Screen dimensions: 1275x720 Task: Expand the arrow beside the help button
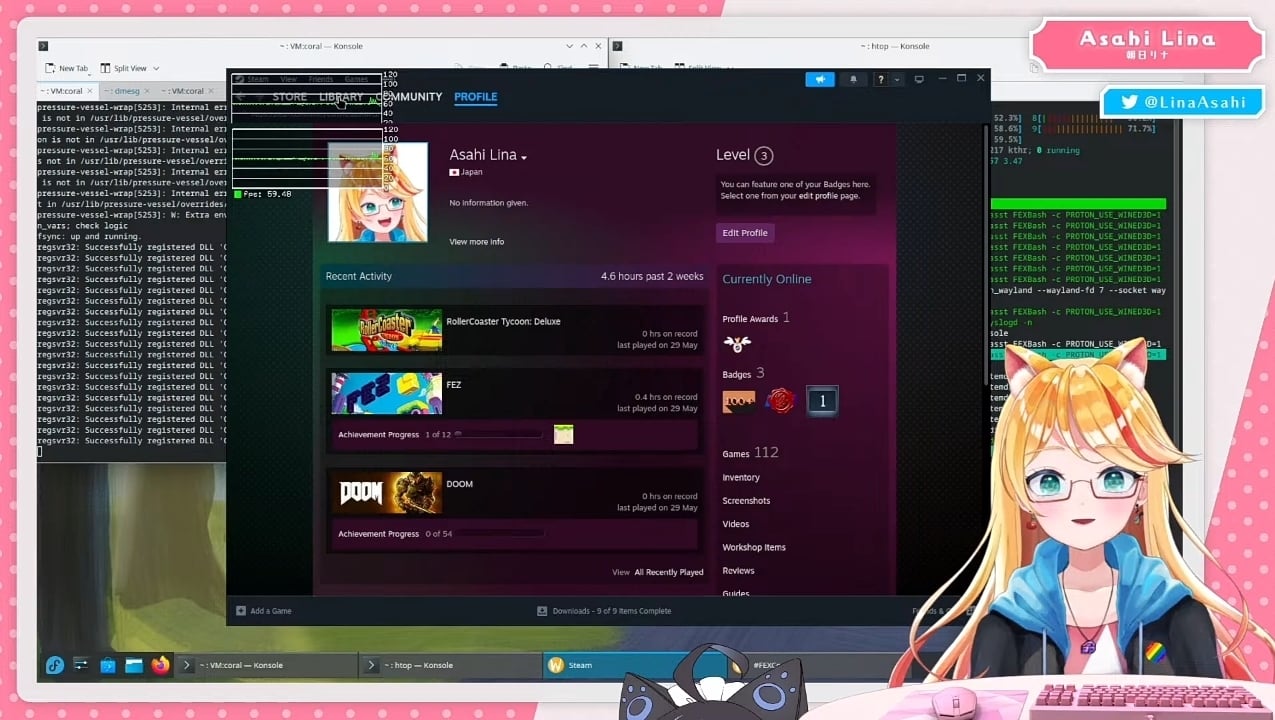[x=896, y=79]
